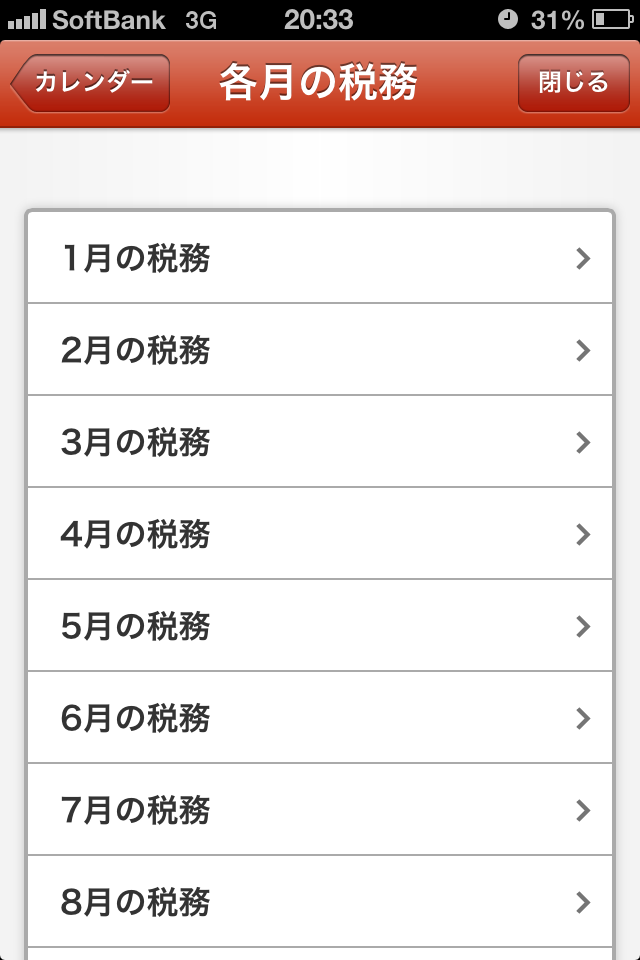Tap the clock alarm status icon
This screenshot has height=960, width=640.
point(509,19)
